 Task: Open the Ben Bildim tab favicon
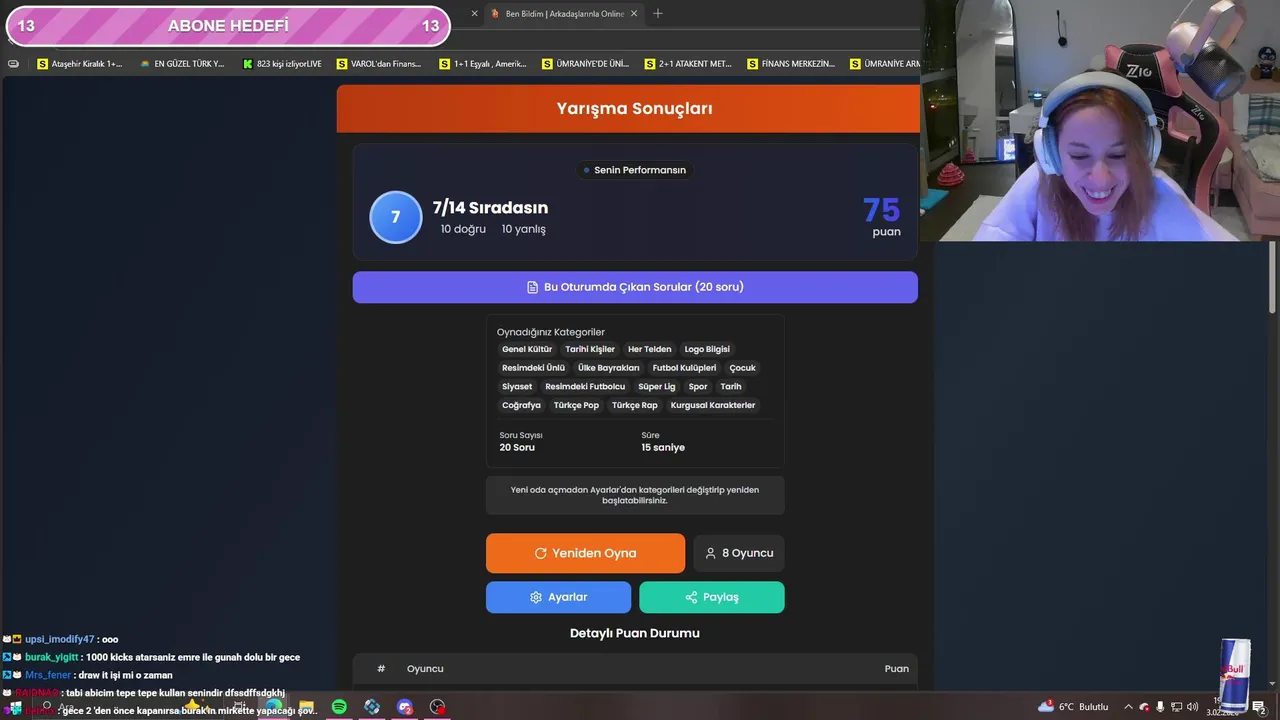[495, 14]
